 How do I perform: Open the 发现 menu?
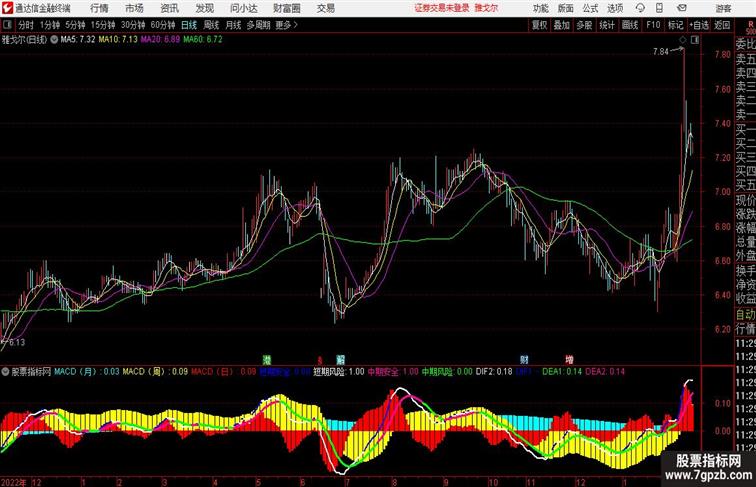[x=204, y=8]
